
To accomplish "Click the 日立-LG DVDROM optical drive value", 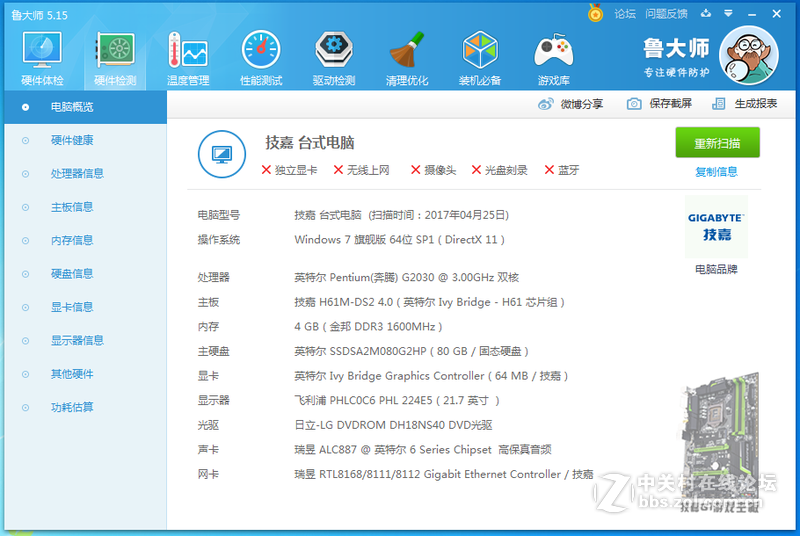I will (393, 425).
